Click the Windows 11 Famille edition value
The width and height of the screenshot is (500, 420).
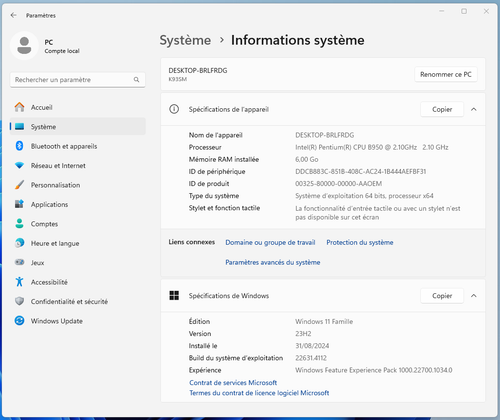coord(324,322)
